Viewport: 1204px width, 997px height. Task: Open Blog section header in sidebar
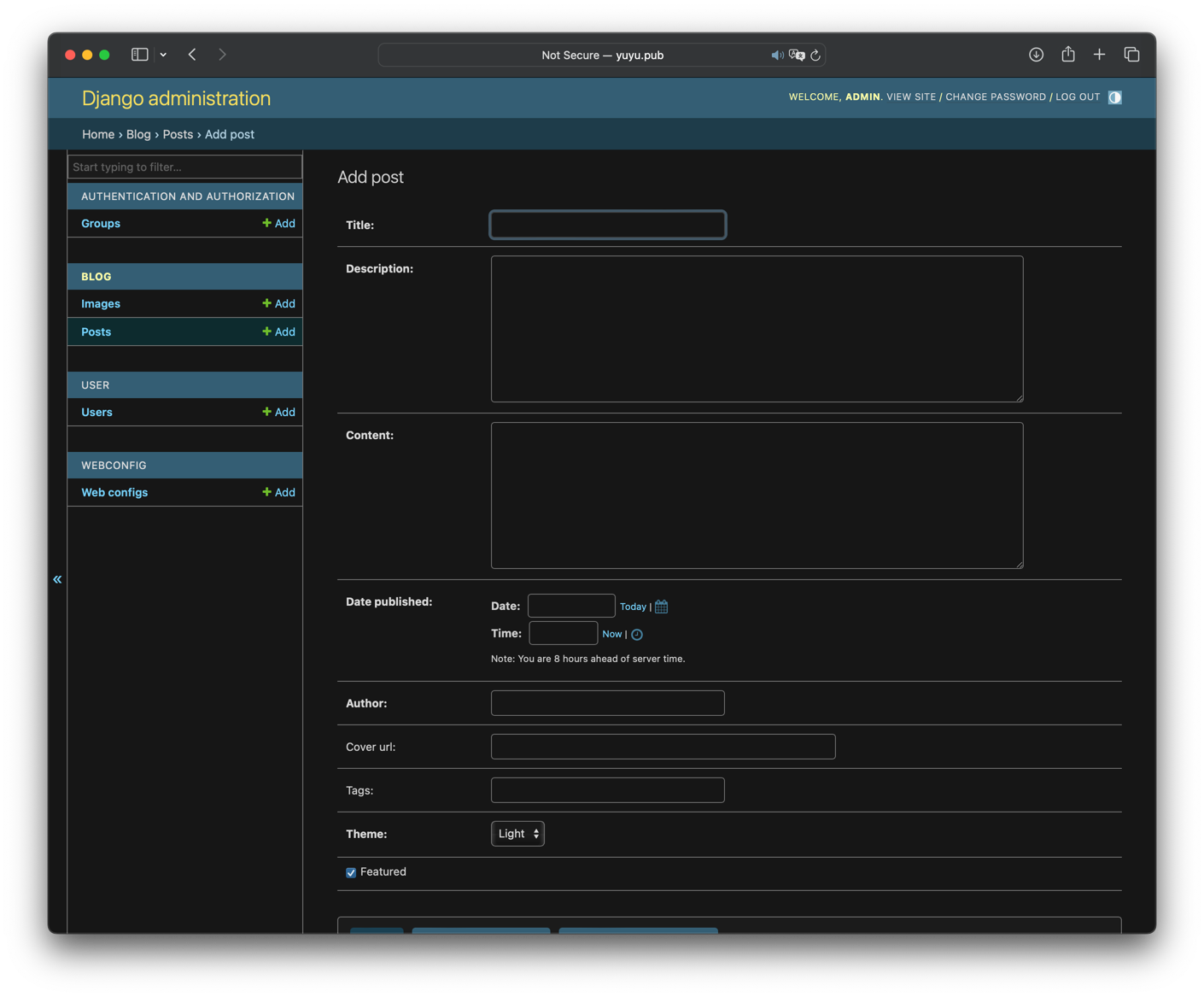(x=96, y=277)
